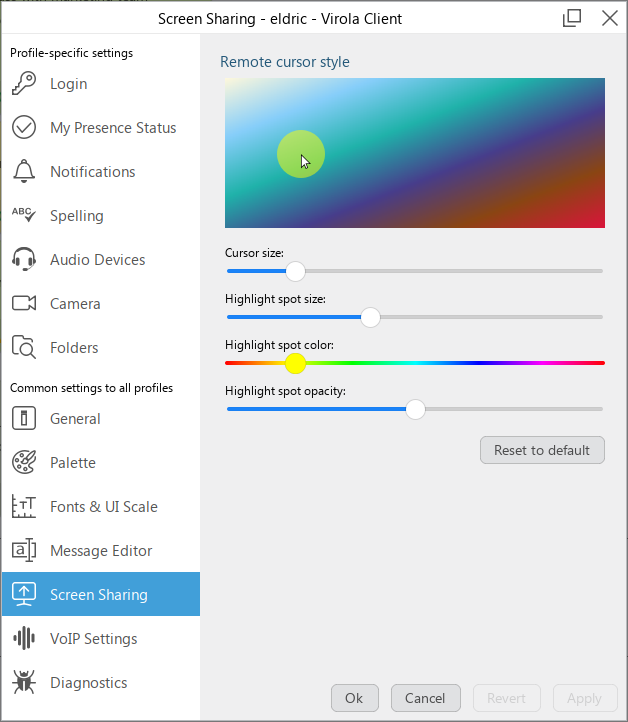Click the Diagnostics bug icon
628x722 pixels.
click(24, 682)
